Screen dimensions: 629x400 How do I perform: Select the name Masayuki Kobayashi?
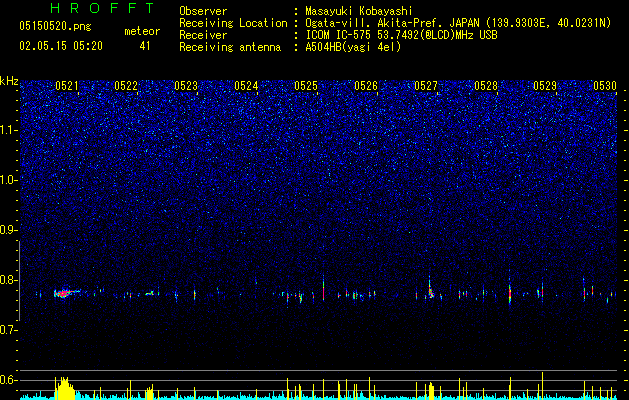(359, 11)
